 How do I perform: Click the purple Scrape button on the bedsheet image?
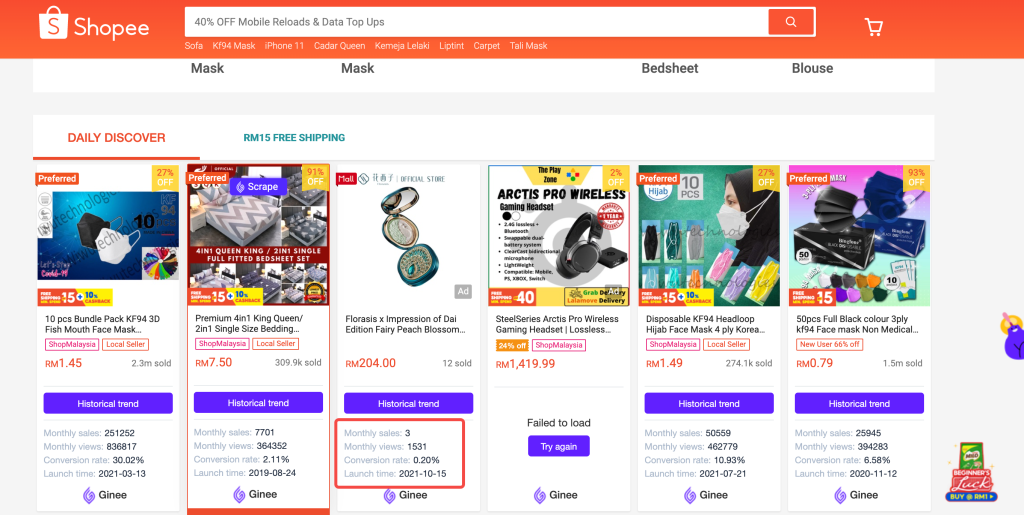click(258, 187)
